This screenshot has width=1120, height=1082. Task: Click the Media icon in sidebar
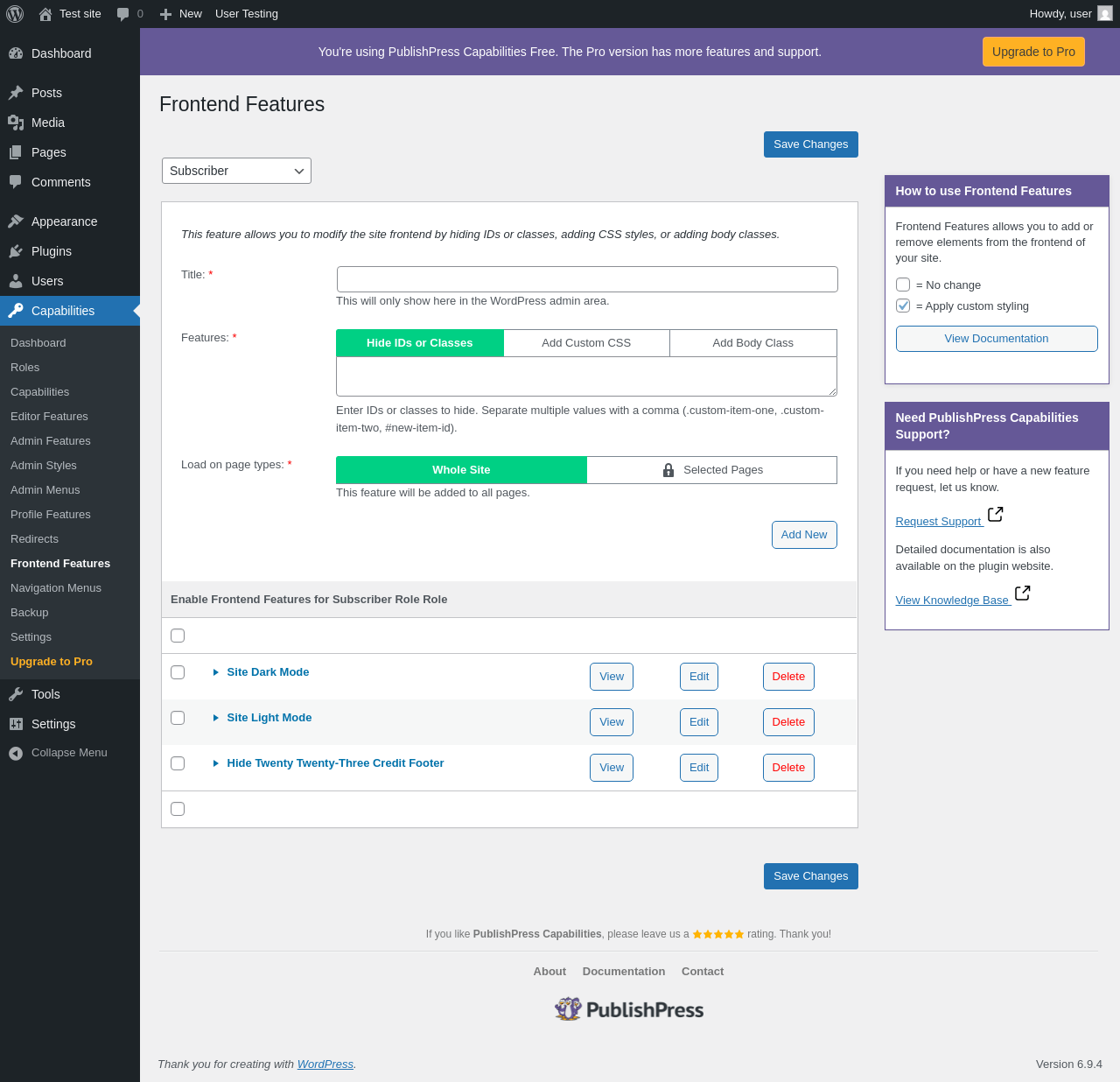point(16,123)
